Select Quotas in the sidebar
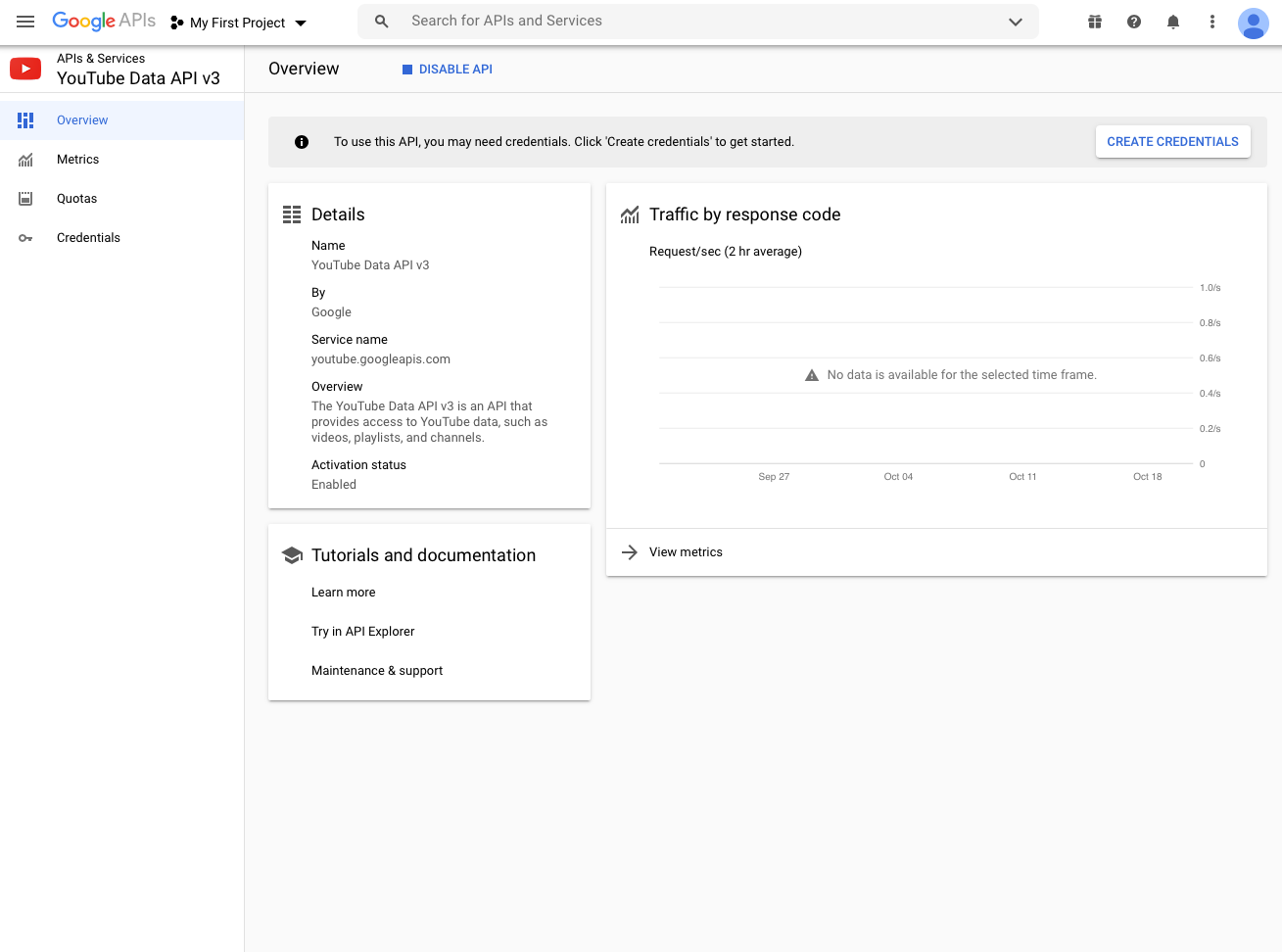Screen dimensions: 1282x952 click(121, 199)
